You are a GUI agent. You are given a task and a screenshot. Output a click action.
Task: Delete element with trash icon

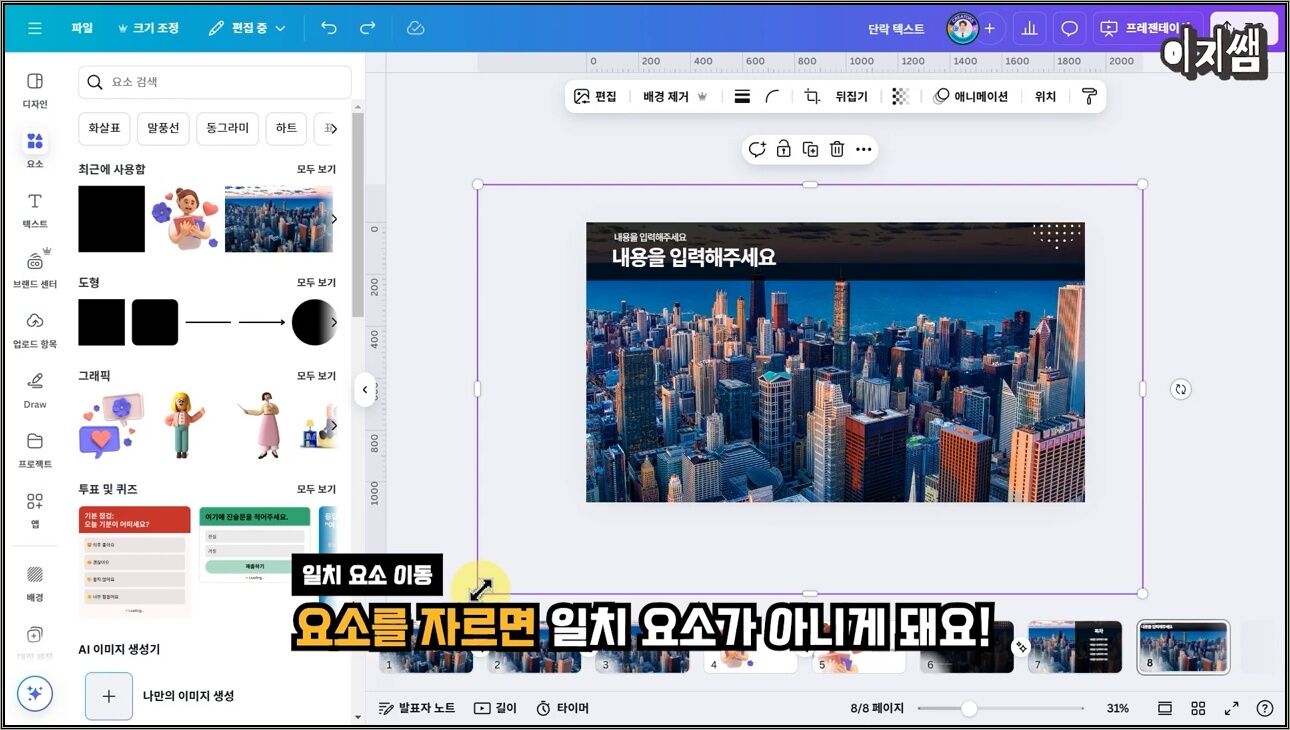tap(837, 149)
